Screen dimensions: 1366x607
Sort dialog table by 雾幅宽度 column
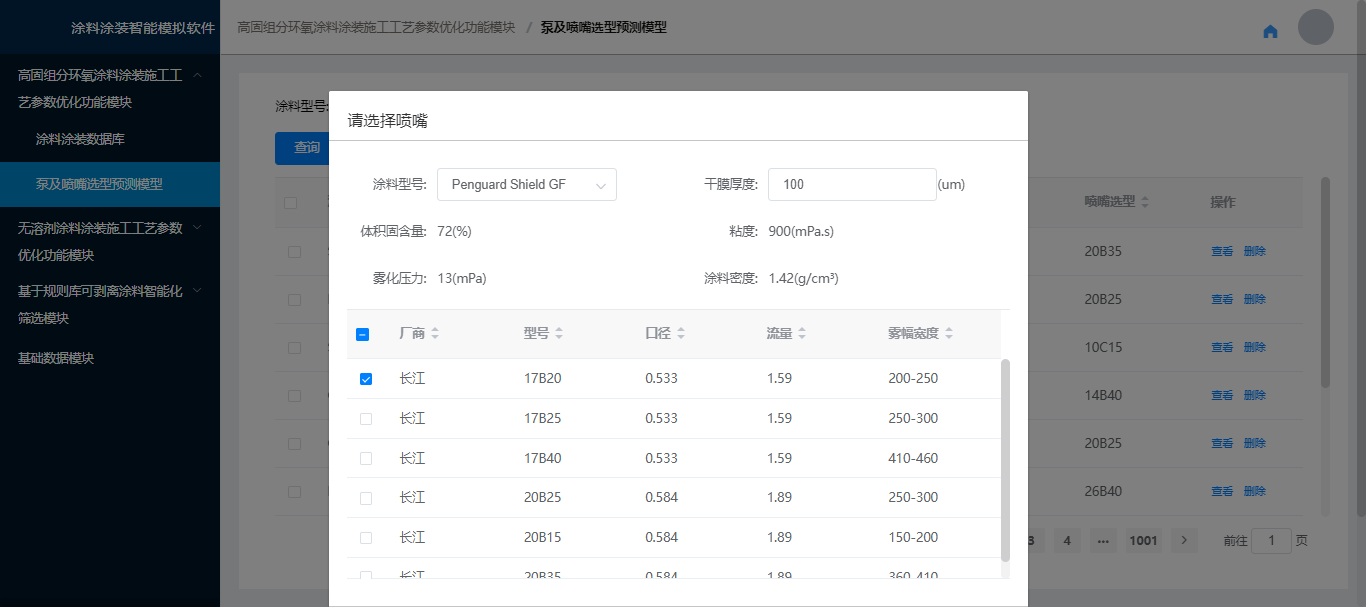(948, 334)
